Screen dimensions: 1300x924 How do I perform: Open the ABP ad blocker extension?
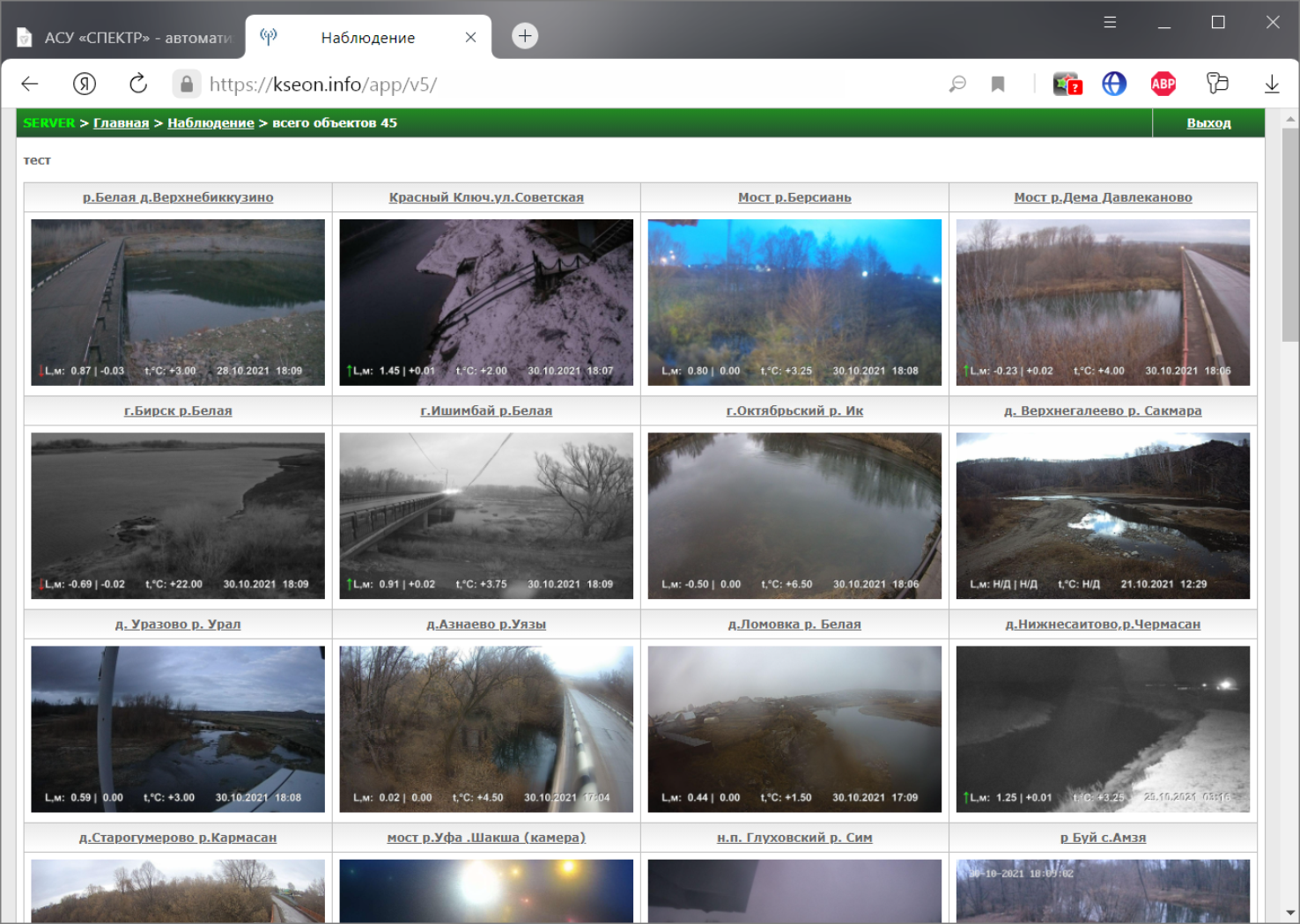(x=1163, y=84)
